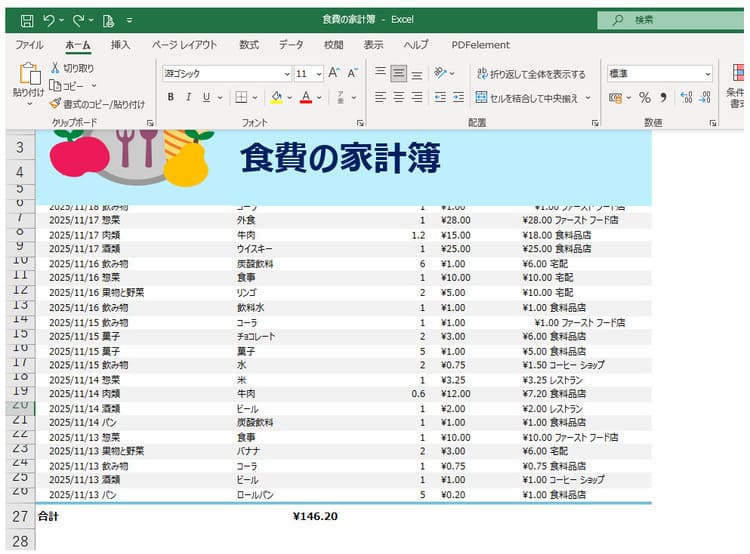
Task: Open the 表示 tab
Action: 373,45
